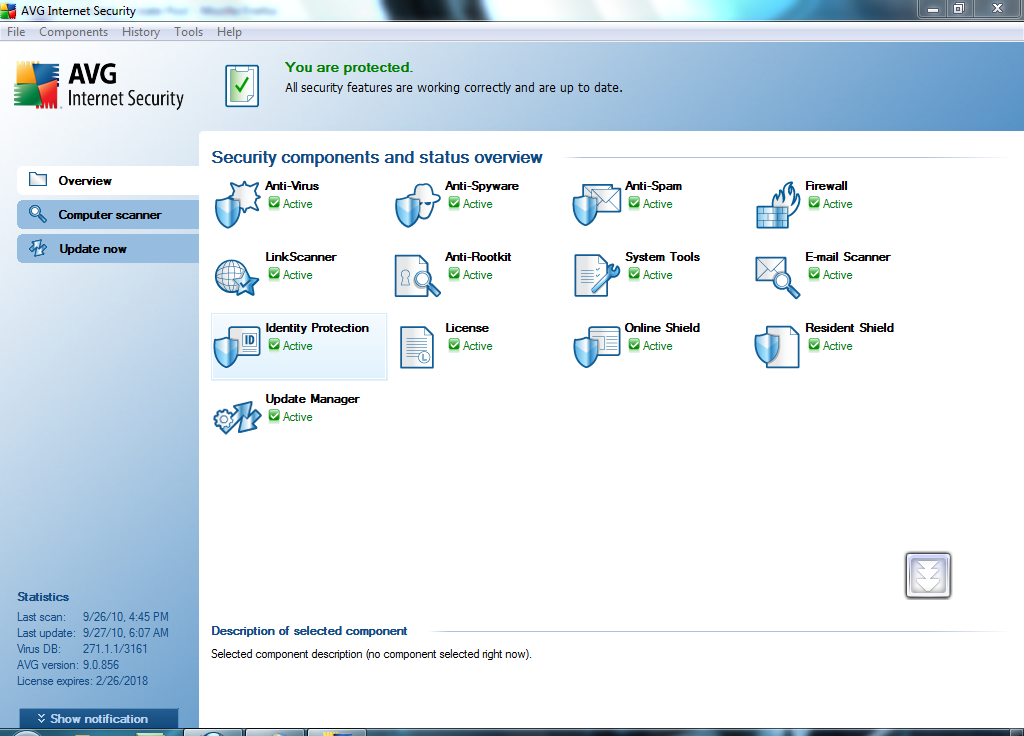Click System Tools Active status checkmark

coord(634,274)
